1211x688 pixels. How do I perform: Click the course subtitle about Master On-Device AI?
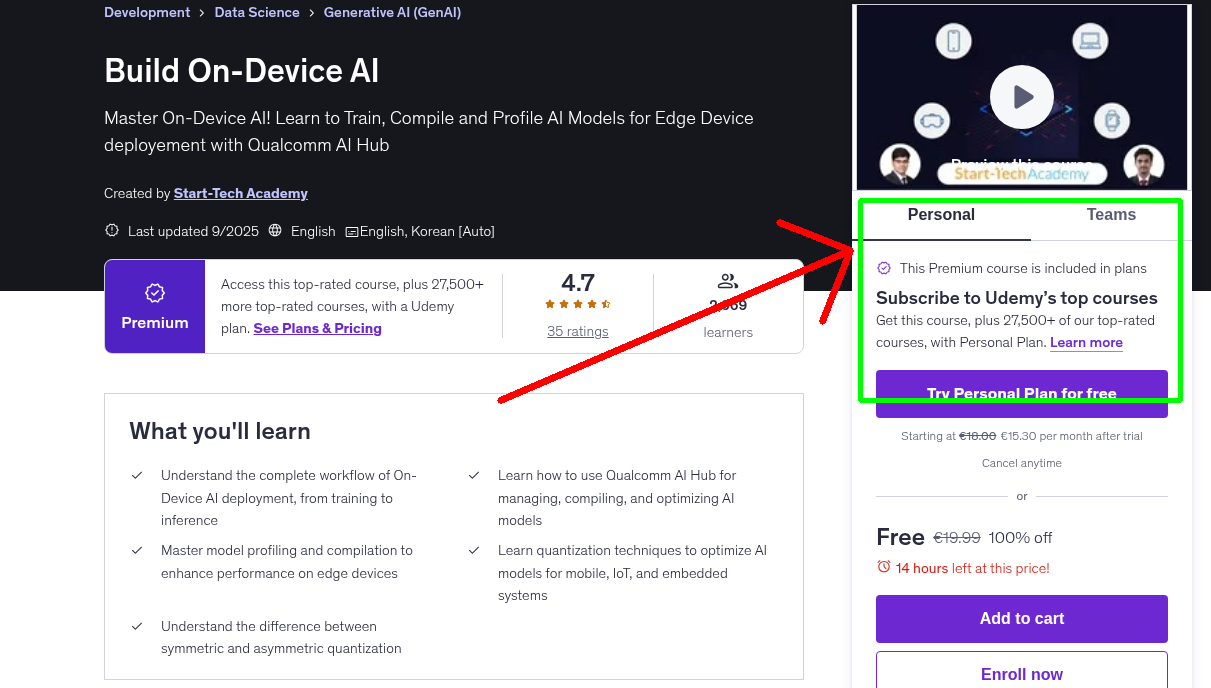[x=429, y=131]
